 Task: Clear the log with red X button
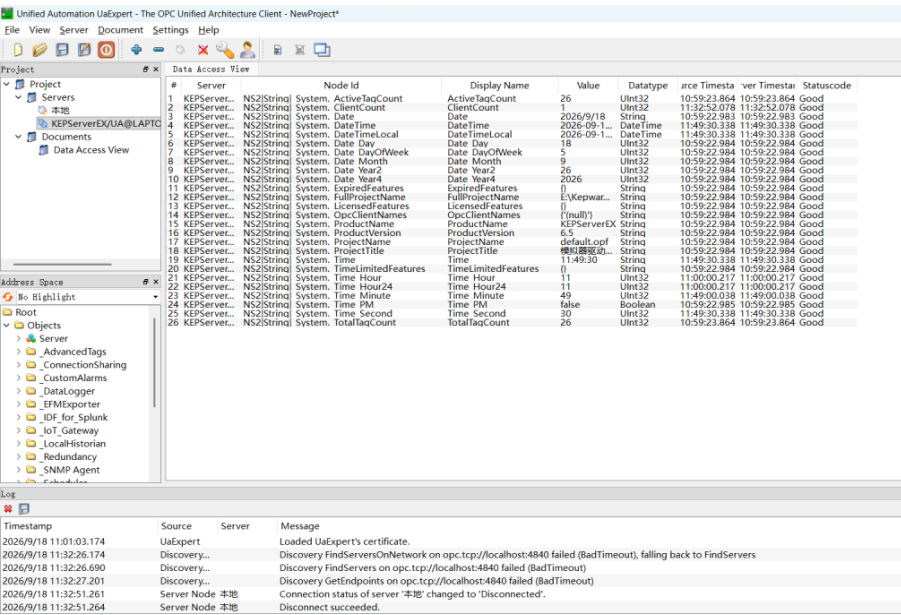8,509
